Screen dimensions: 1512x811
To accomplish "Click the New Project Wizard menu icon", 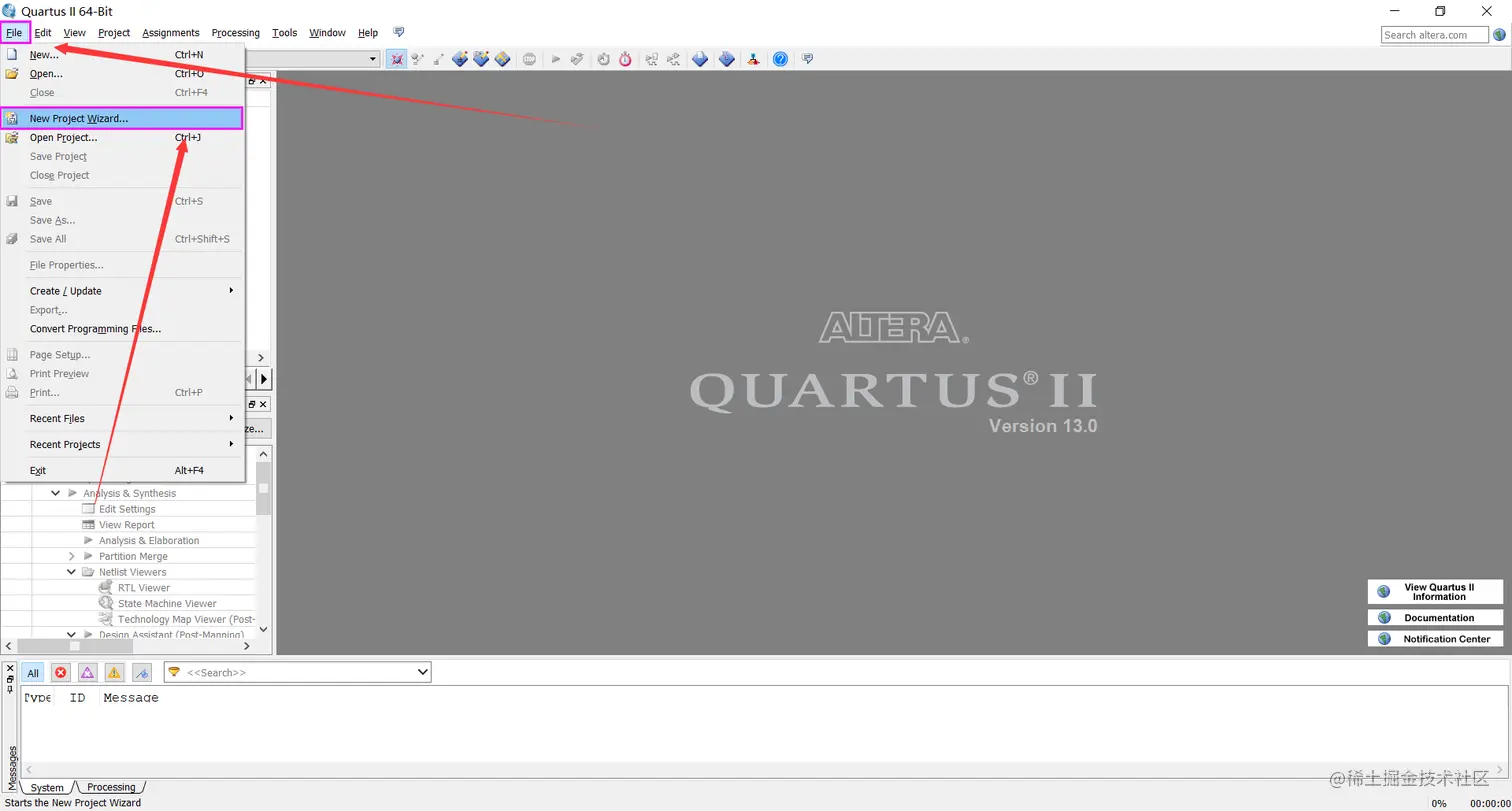I will [12, 118].
